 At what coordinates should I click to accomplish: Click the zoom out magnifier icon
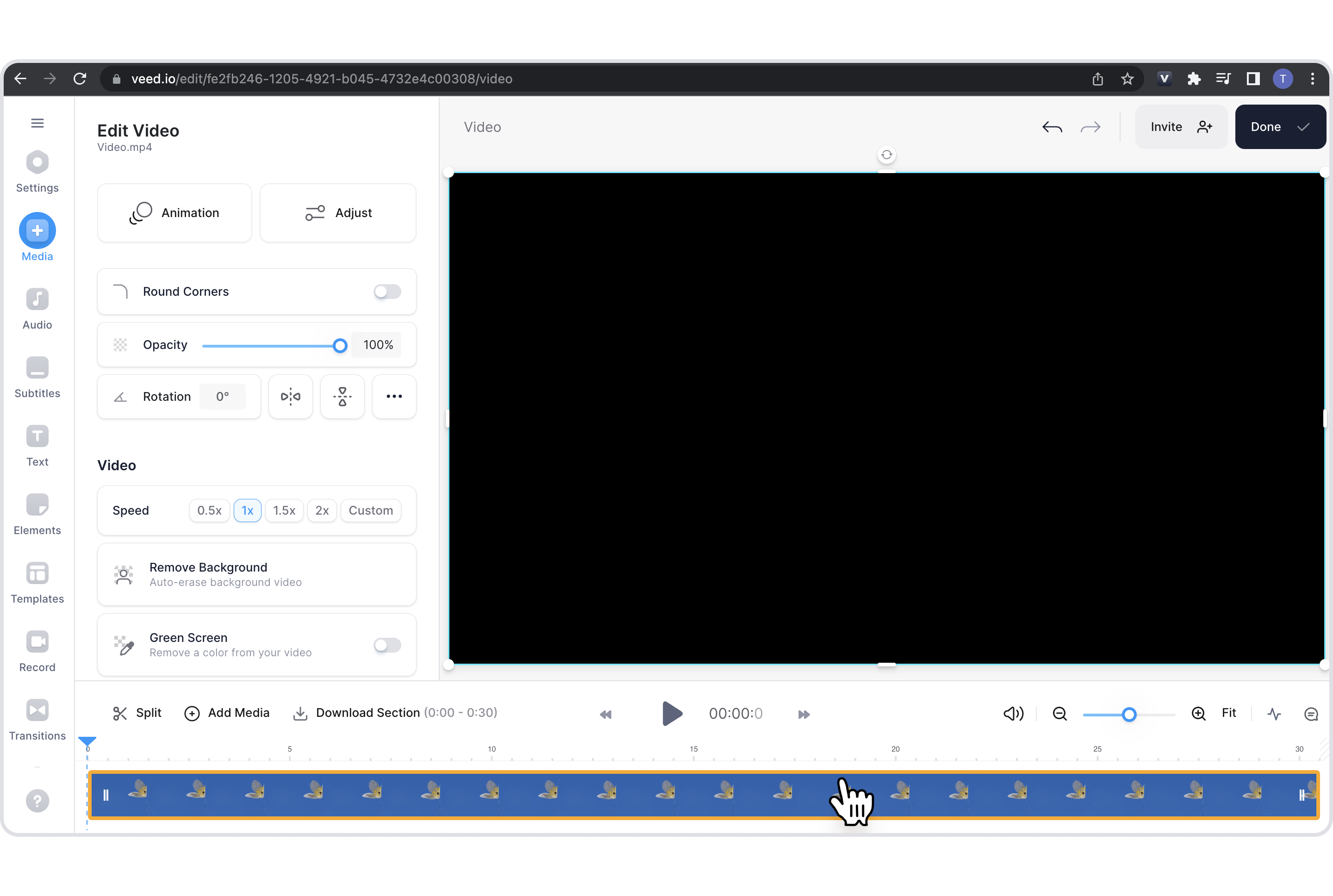(x=1059, y=714)
